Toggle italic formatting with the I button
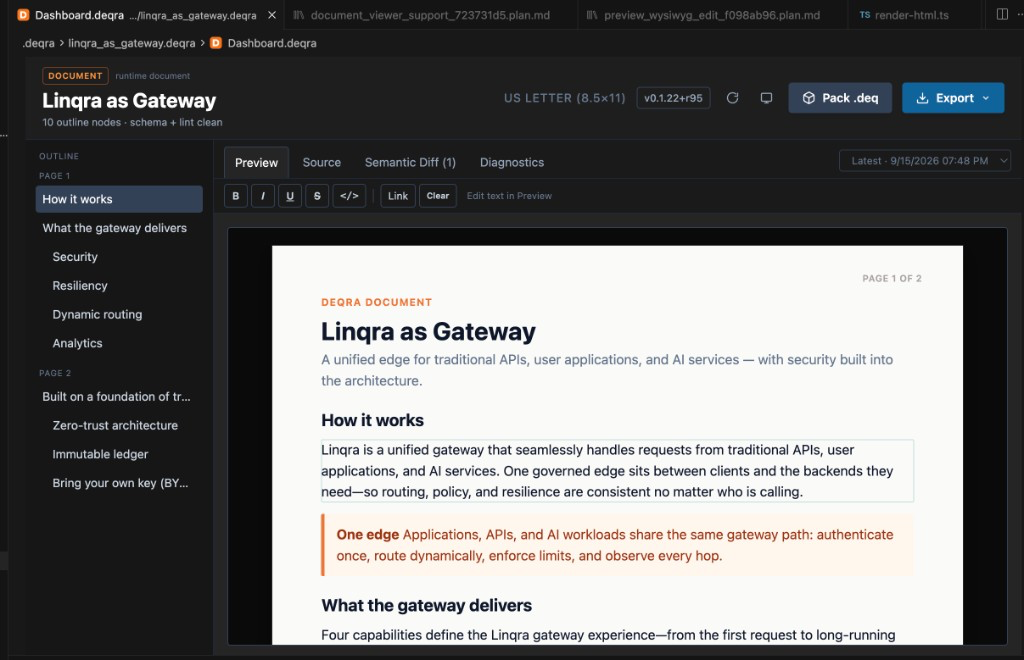The image size is (1024, 660). (263, 196)
